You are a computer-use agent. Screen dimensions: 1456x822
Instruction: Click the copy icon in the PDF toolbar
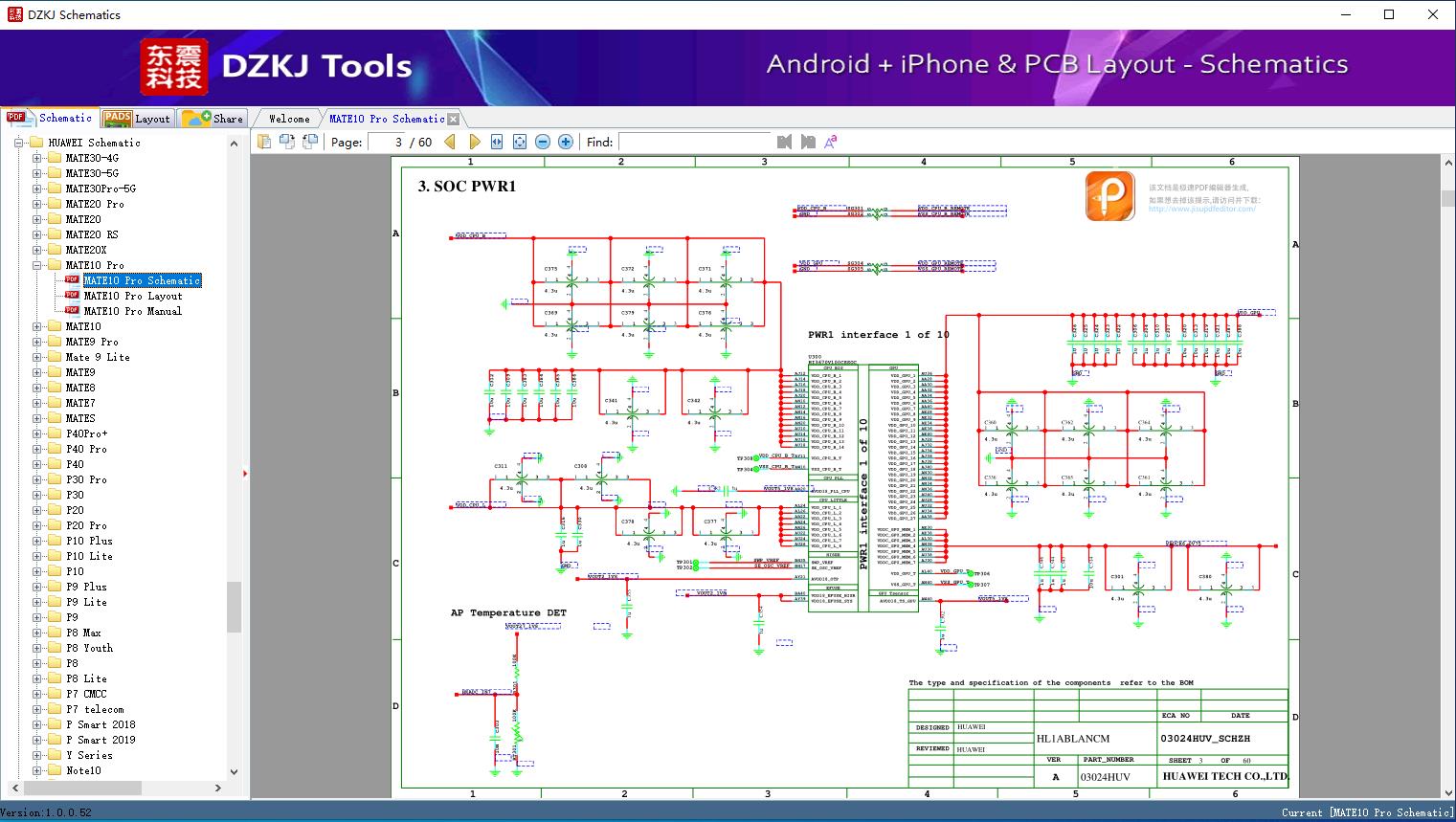click(x=263, y=142)
